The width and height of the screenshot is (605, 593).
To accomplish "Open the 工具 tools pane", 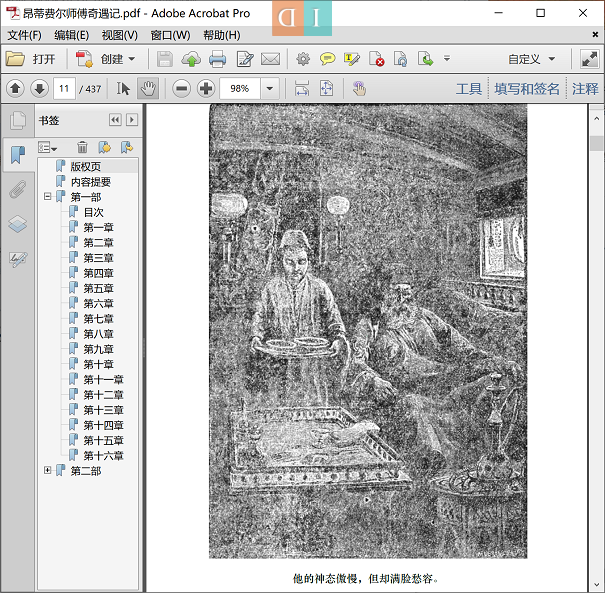I will pyautogui.click(x=469, y=89).
